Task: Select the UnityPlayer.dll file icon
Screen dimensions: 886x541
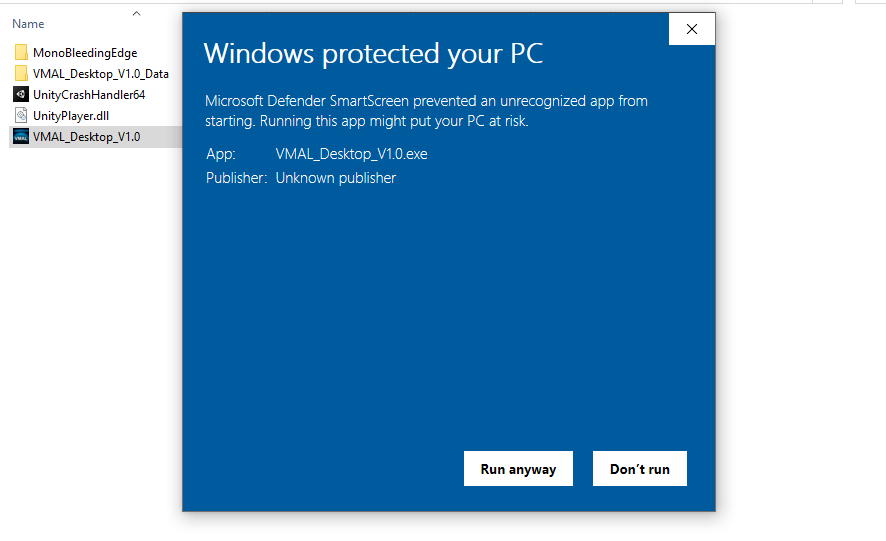Action: (21, 115)
